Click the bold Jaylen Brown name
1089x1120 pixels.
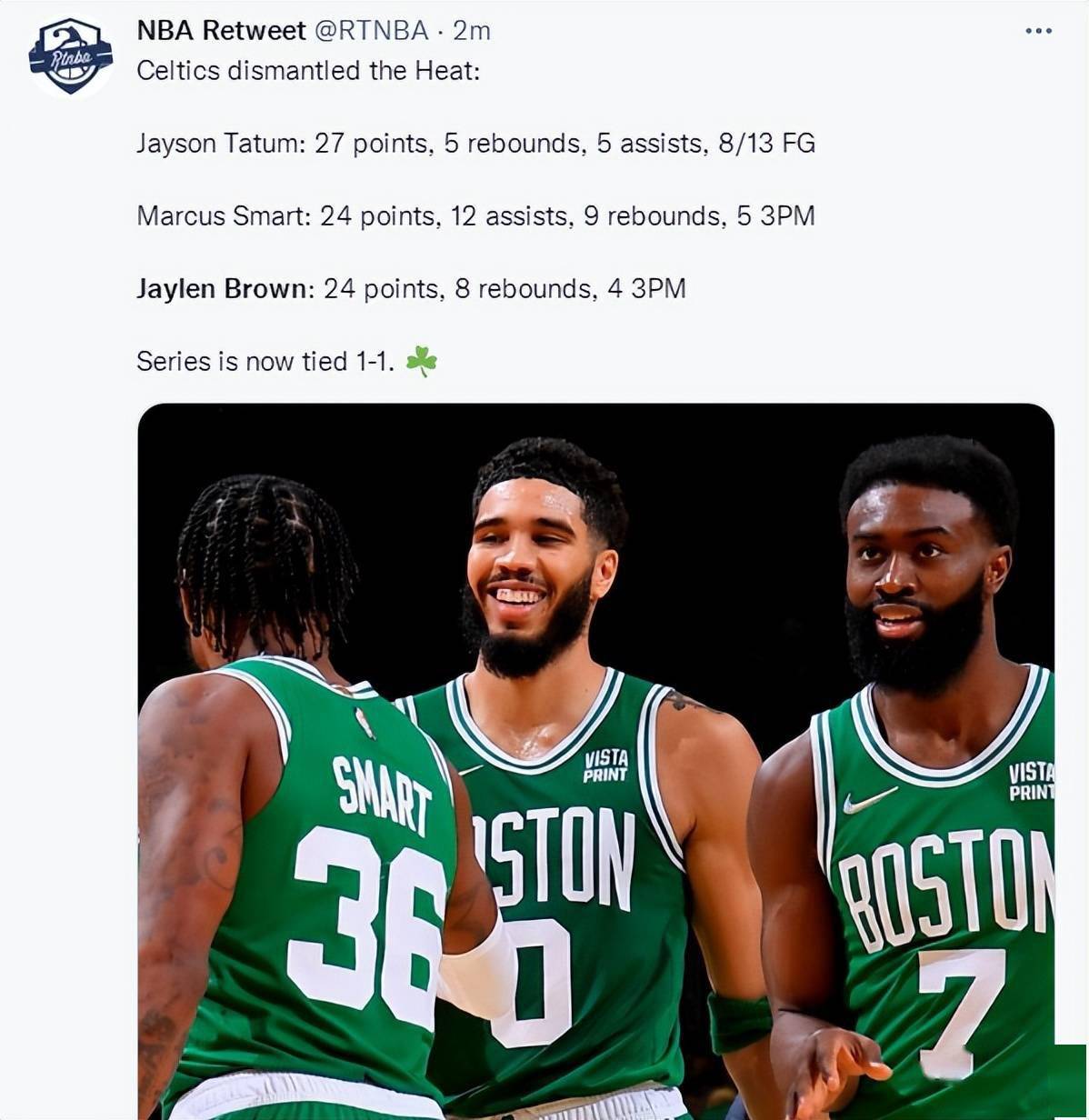pyautogui.click(x=223, y=288)
